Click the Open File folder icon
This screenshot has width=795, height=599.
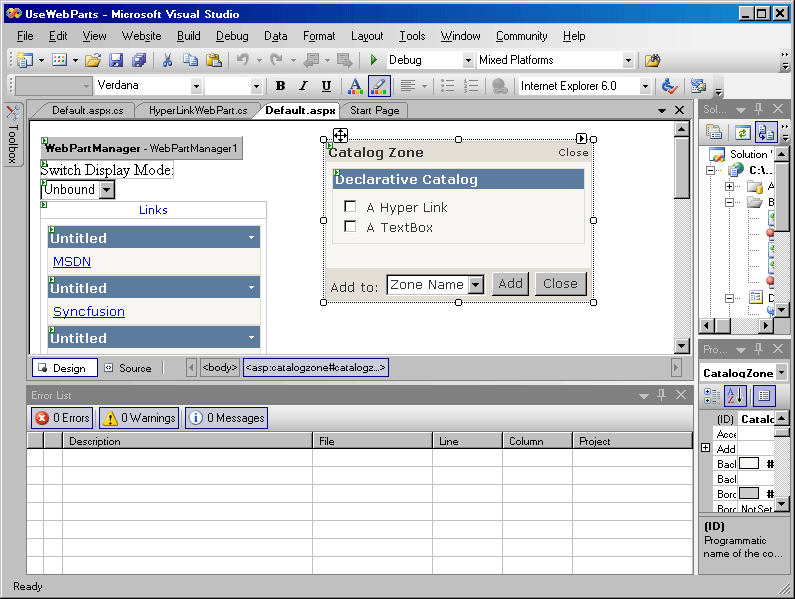coord(93,60)
